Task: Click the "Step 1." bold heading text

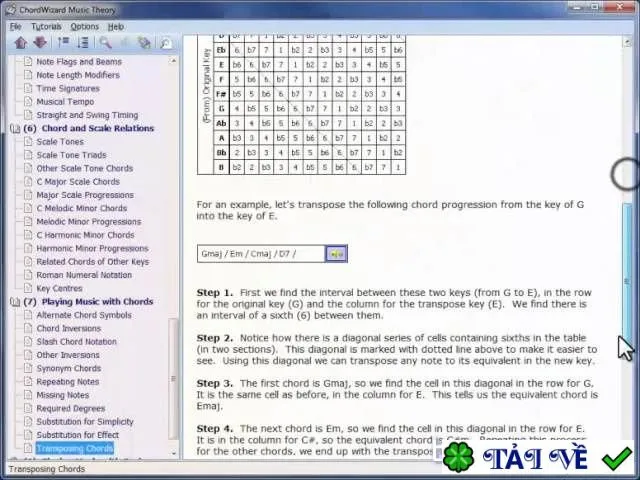Action: point(215,293)
